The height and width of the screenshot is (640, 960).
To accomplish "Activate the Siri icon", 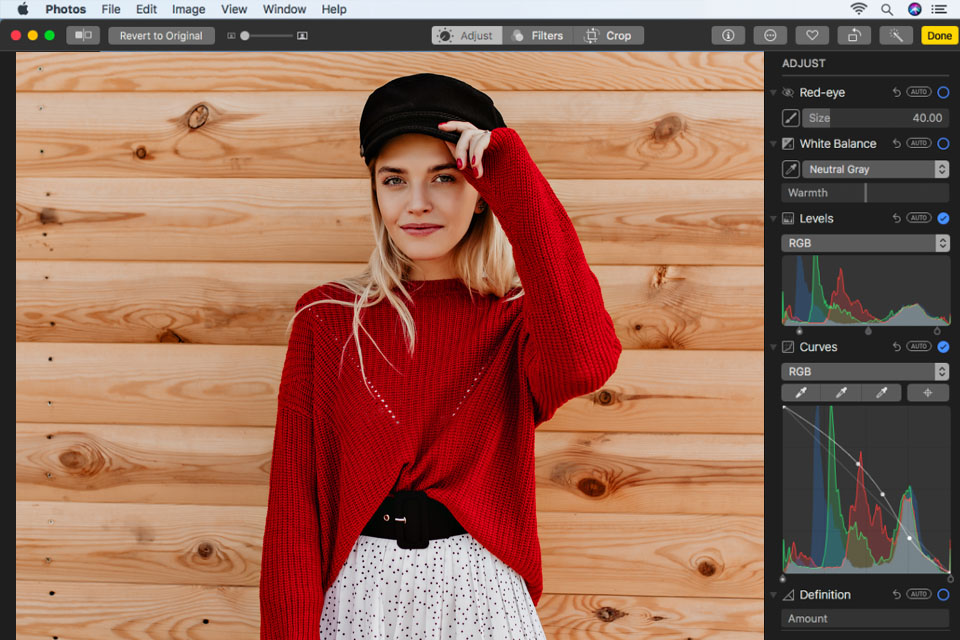I will click(914, 9).
